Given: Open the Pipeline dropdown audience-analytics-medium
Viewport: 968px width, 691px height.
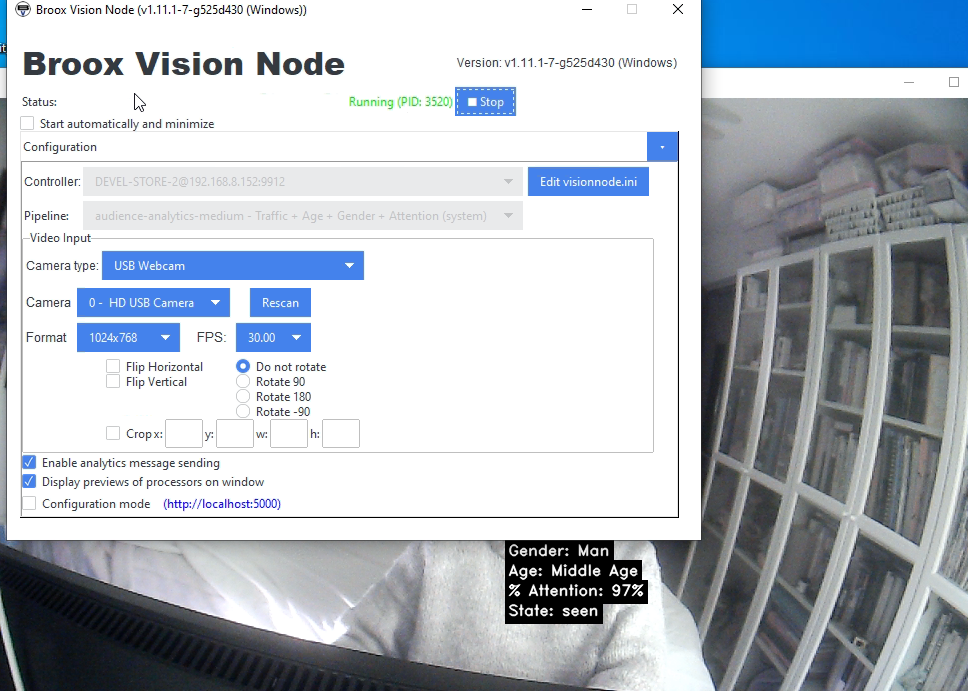Looking at the screenshot, I should 303,216.
